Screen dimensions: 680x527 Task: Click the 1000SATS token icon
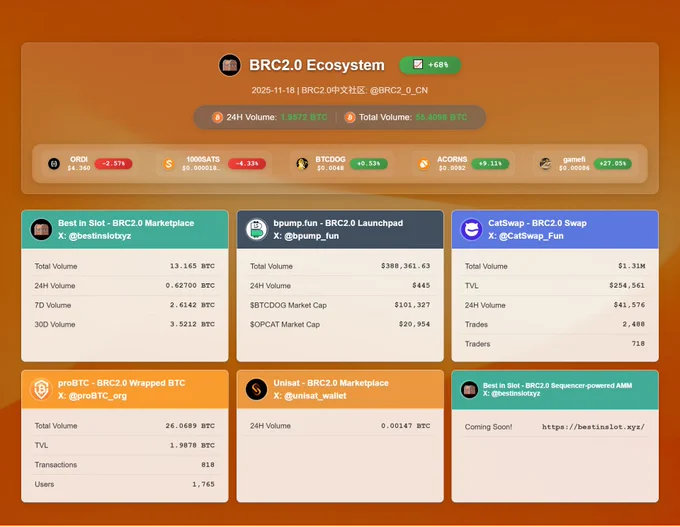168,164
